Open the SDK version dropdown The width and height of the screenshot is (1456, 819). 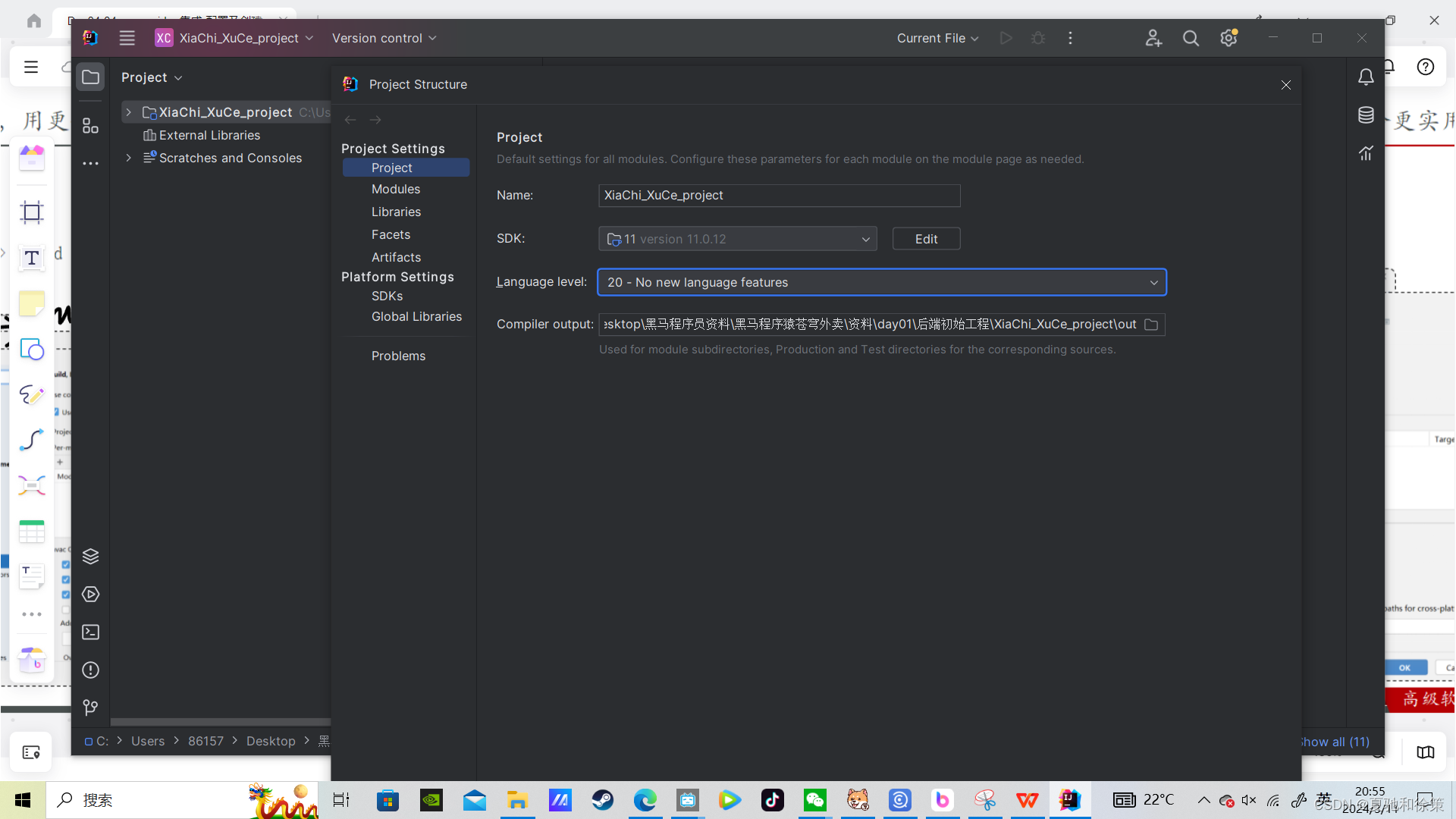click(737, 239)
